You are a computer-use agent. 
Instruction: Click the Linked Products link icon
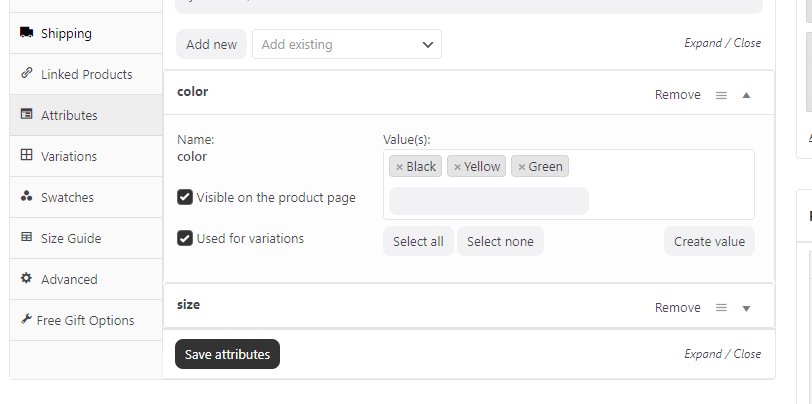[x=26, y=74]
